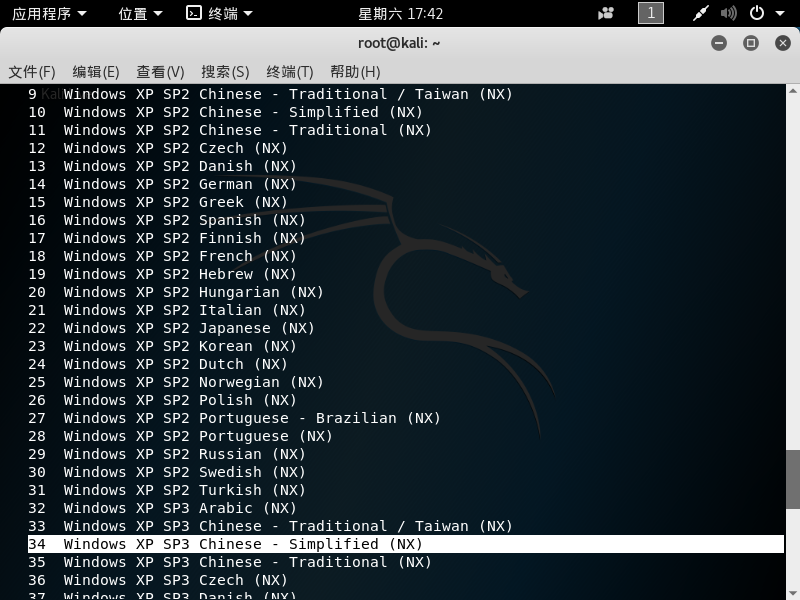Click the scrollbar up arrow
Screen dimensions: 800x600
[x=792, y=91]
